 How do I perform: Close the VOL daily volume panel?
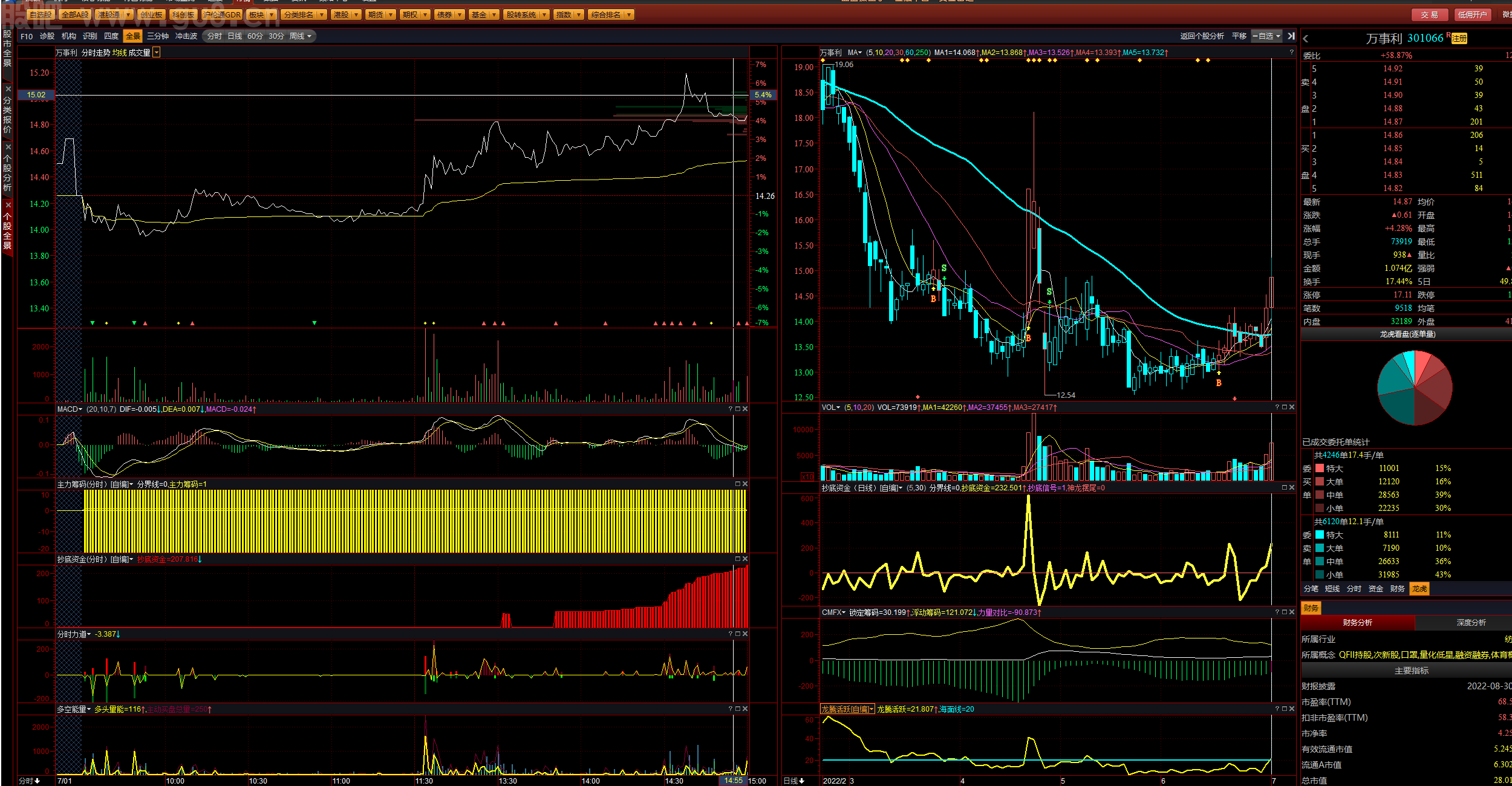(1292, 408)
